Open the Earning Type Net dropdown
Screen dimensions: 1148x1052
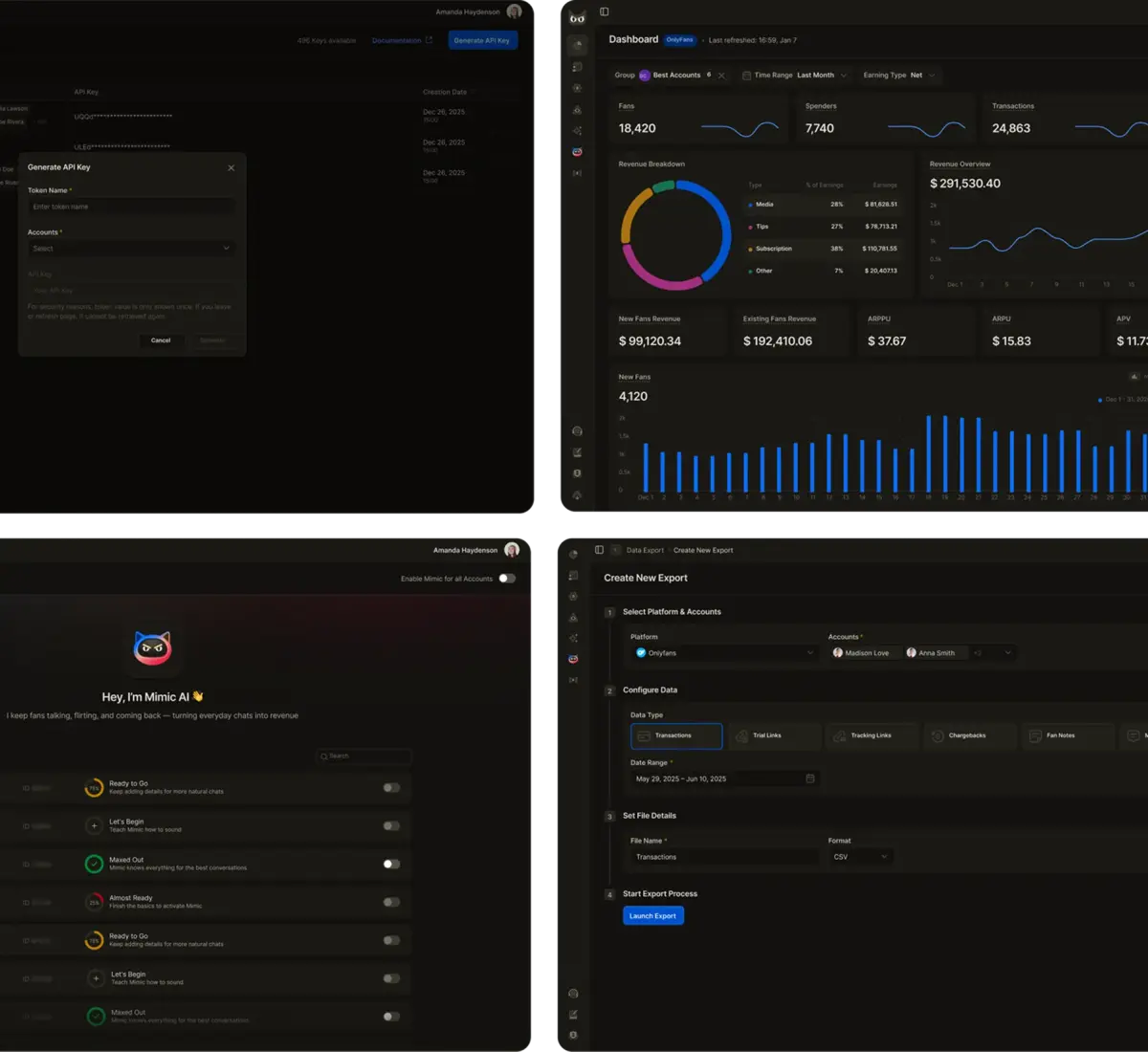[x=899, y=76]
